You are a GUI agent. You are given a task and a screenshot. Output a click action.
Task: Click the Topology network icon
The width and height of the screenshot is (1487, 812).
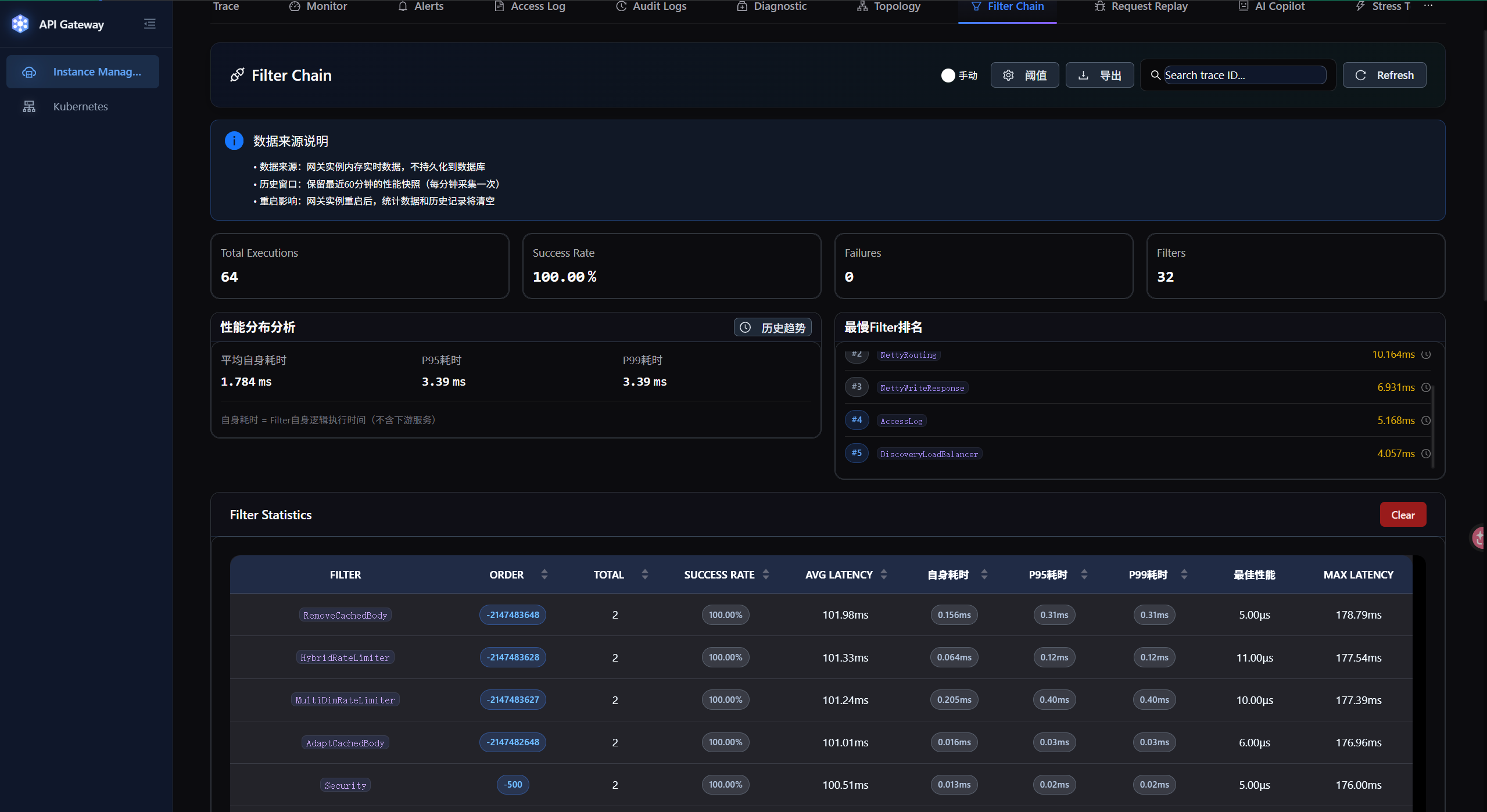tap(862, 6)
